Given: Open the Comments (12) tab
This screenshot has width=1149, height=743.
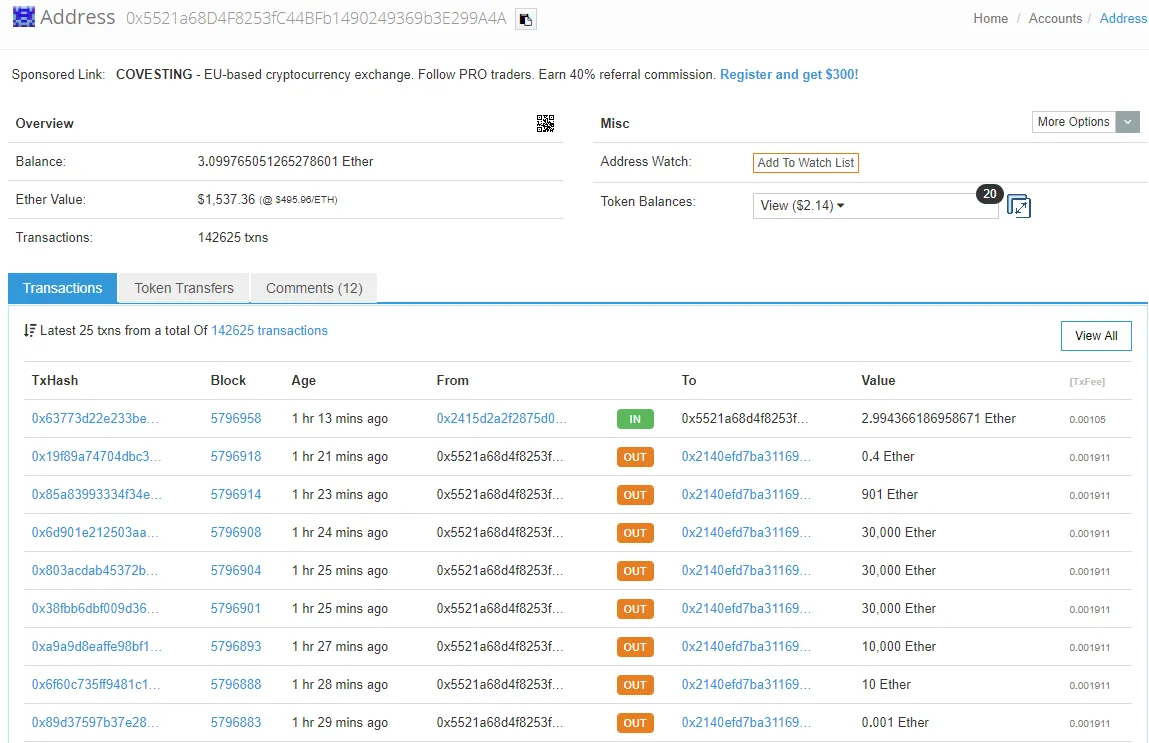Looking at the screenshot, I should coord(314,288).
